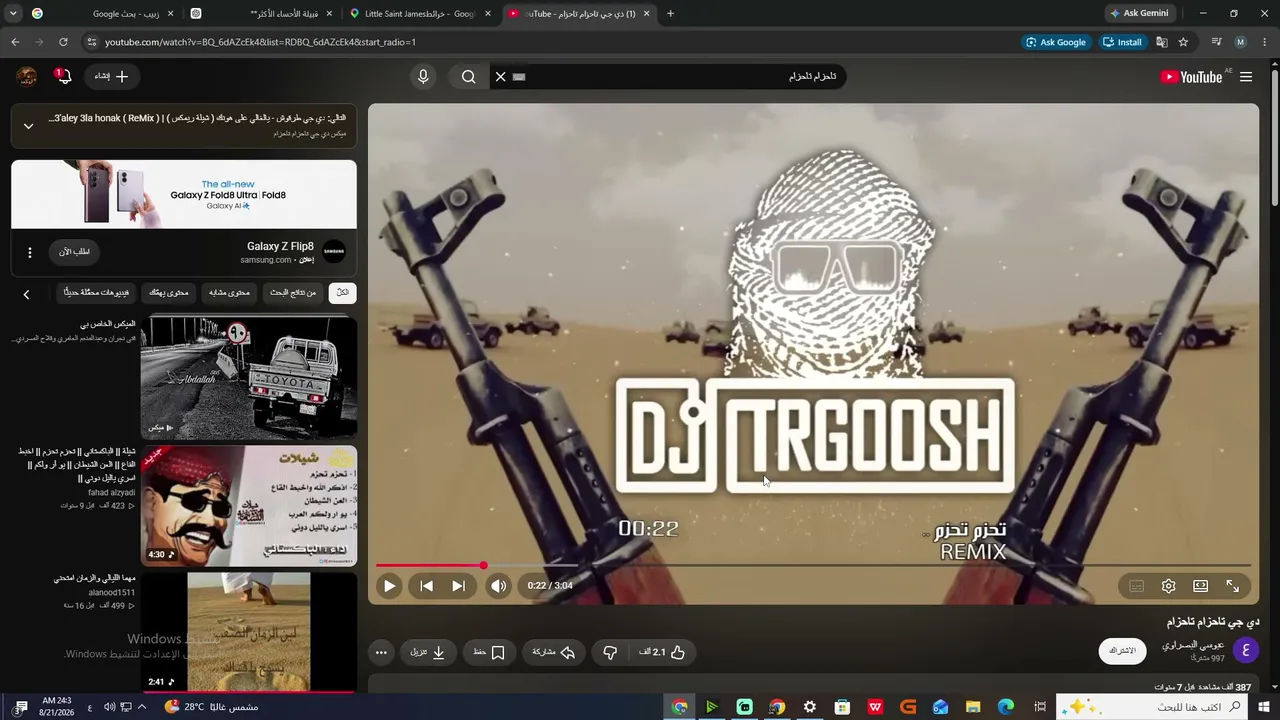Clear the YouTube search query

coord(501,77)
